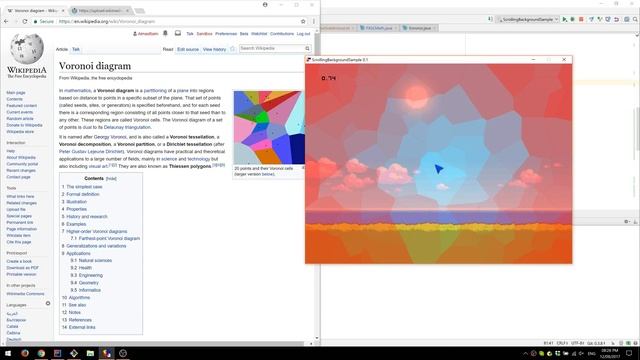
Task: Open the Contributions link
Action: 282,34
